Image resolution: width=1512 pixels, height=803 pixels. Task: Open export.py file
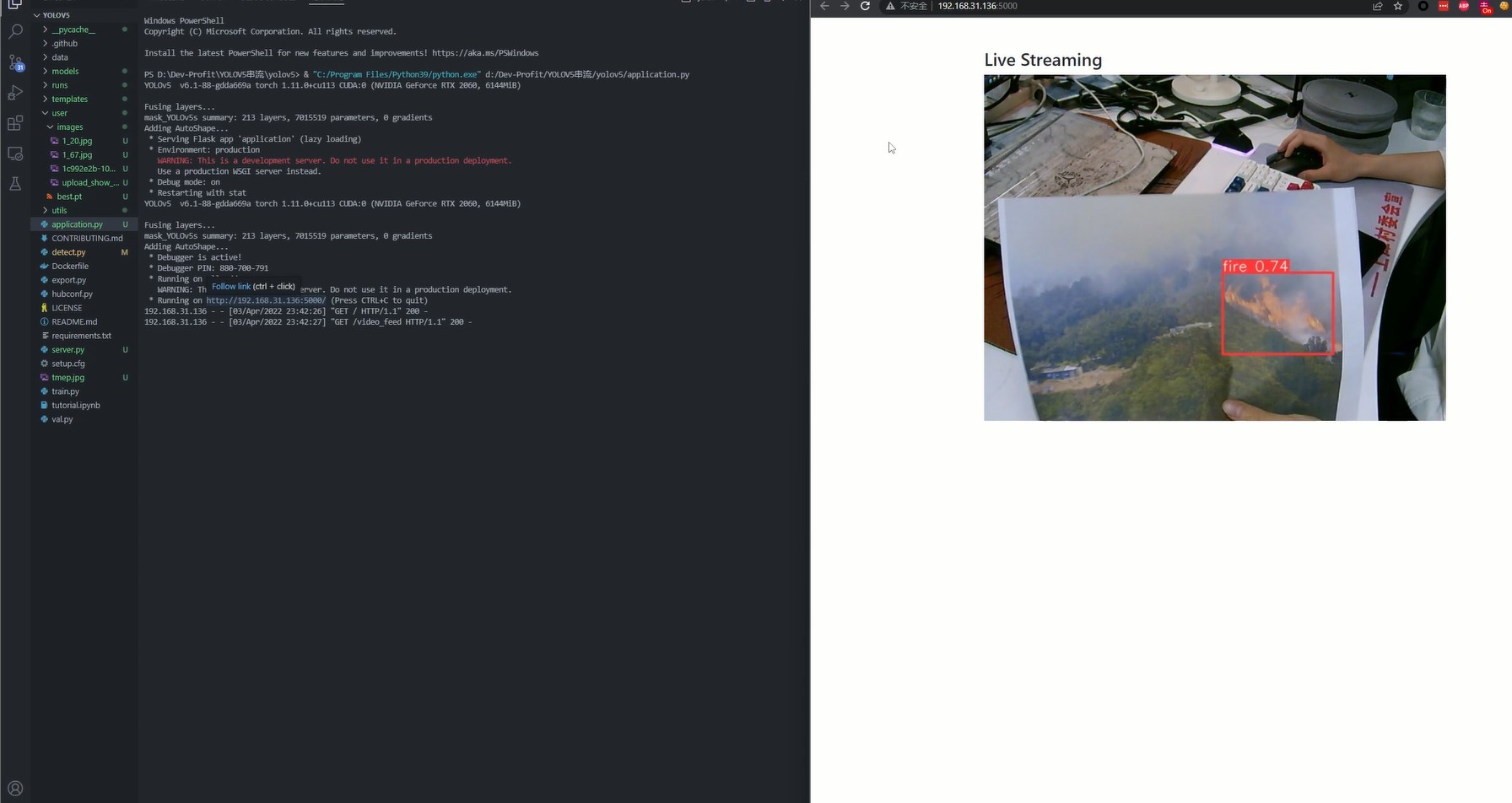84,280
